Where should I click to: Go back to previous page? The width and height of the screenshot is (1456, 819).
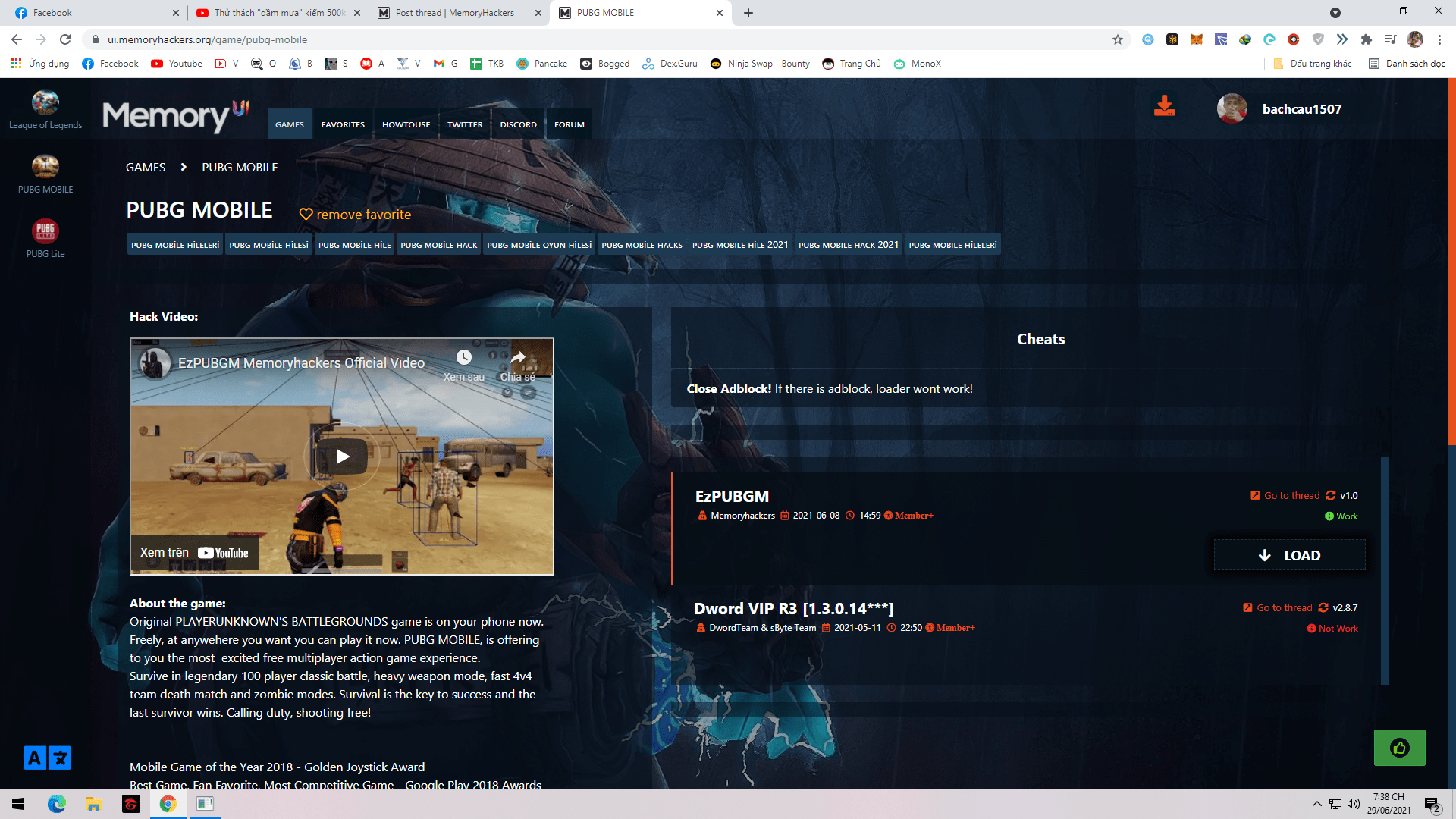click(x=17, y=39)
